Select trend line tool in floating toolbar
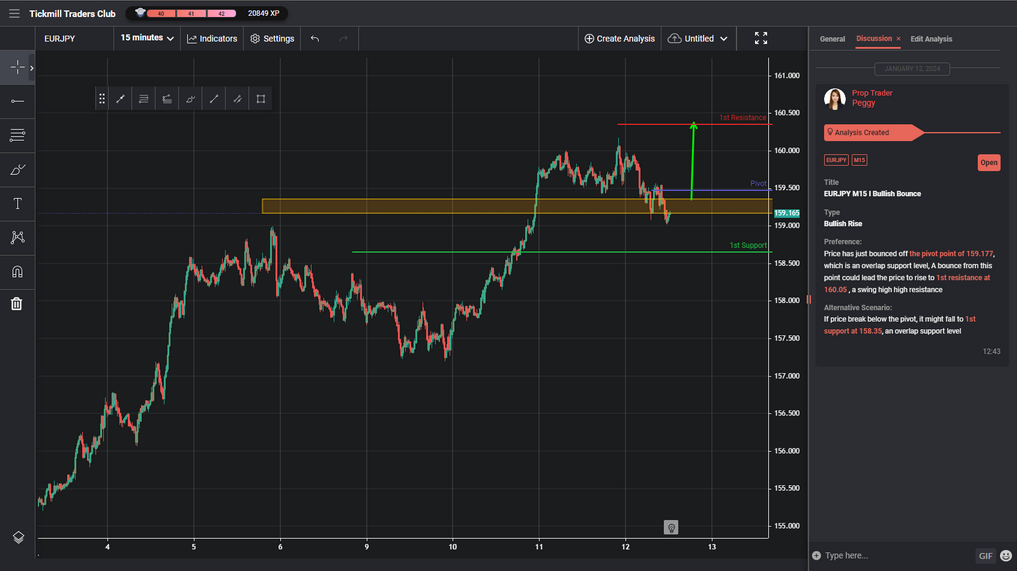The width and height of the screenshot is (1017, 572). tap(121, 99)
